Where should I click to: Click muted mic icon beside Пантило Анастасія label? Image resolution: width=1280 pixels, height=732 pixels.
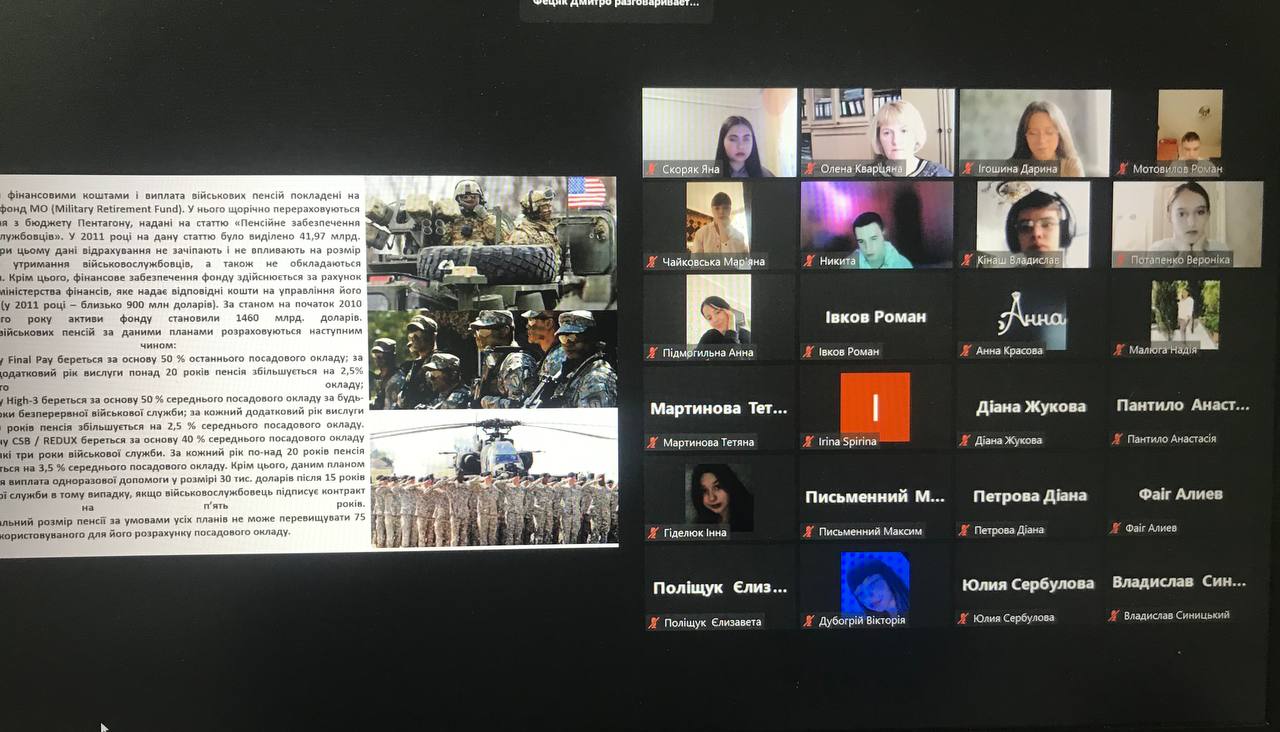[x=1117, y=439]
